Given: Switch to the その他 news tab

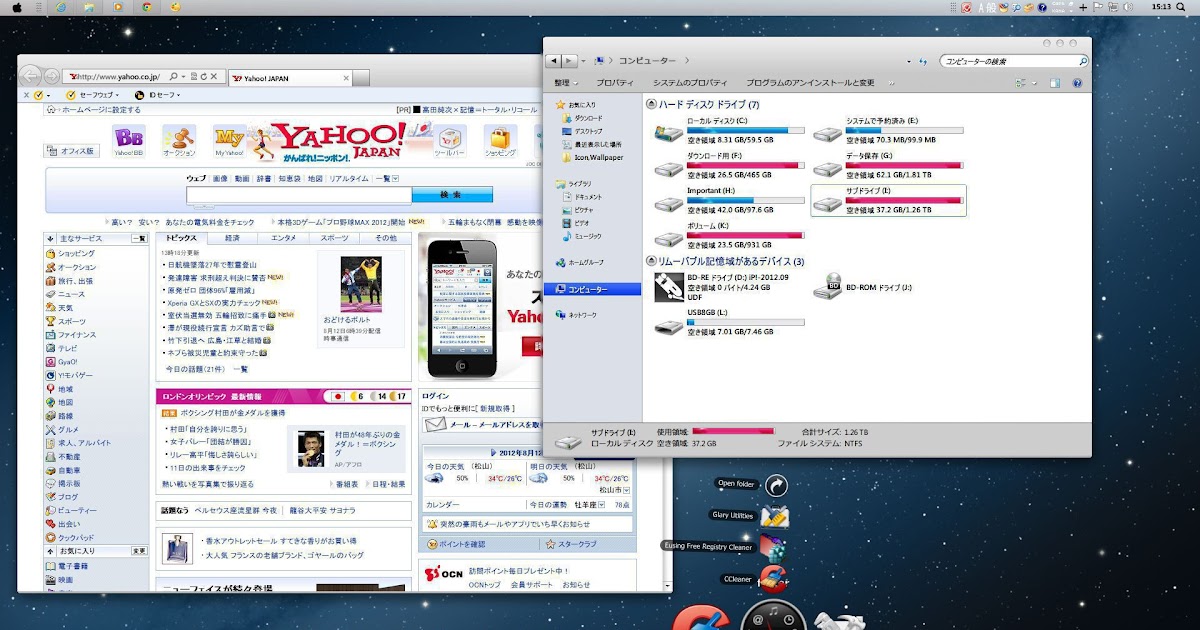Looking at the screenshot, I should [385, 238].
